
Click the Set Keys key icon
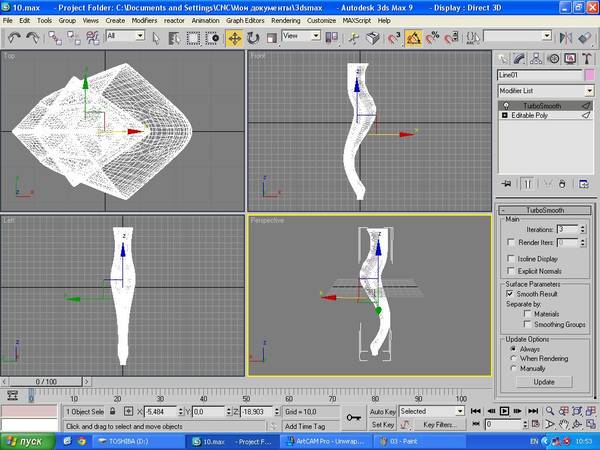(353, 417)
